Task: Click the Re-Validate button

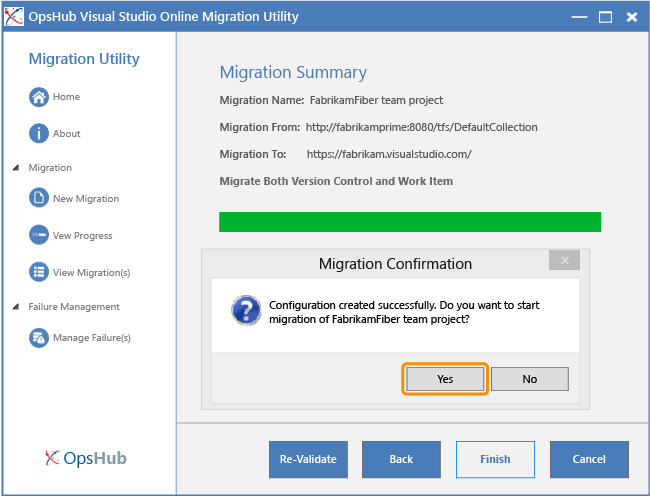Action: tap(308, 459)
